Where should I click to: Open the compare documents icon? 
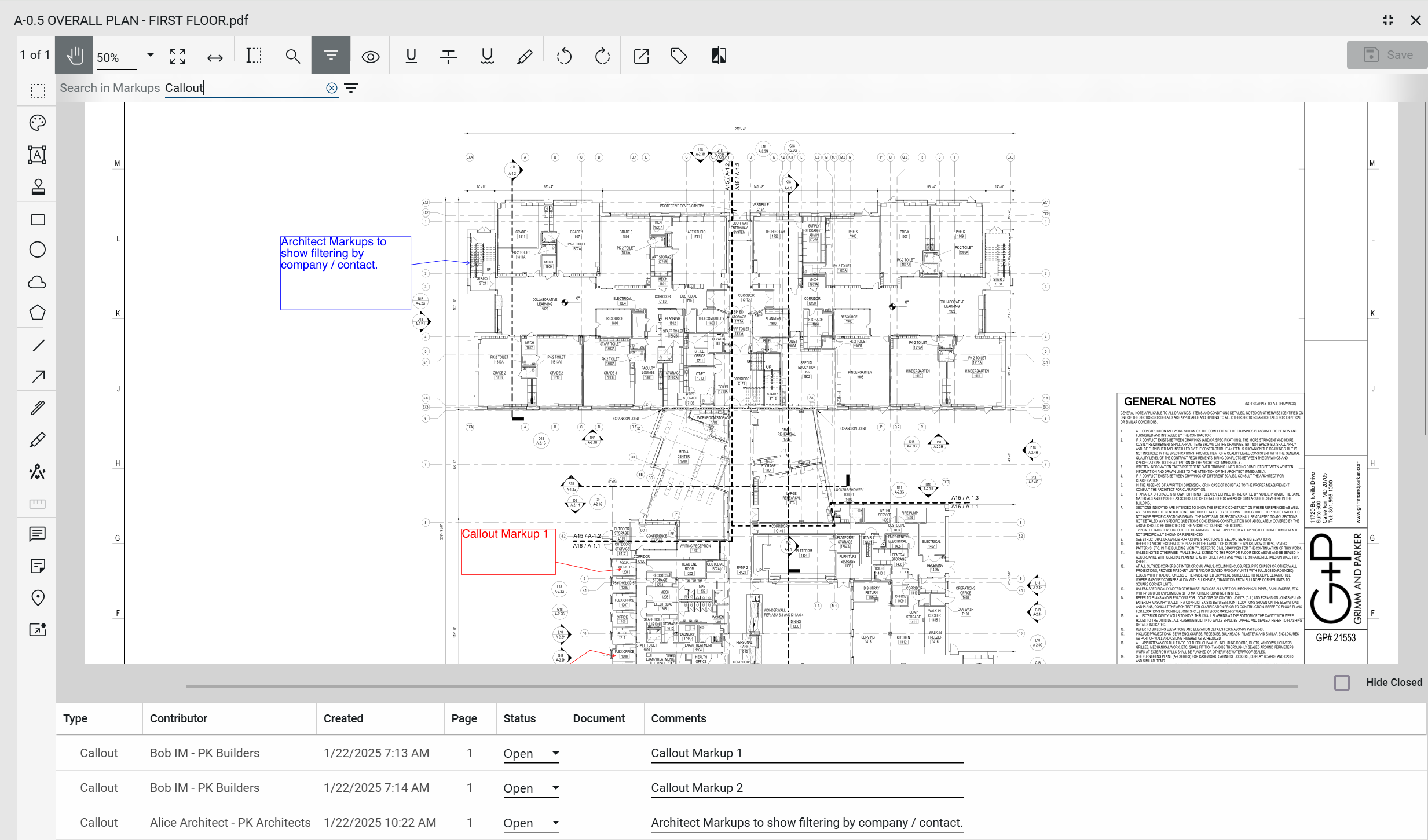click(x=719, y=56)
